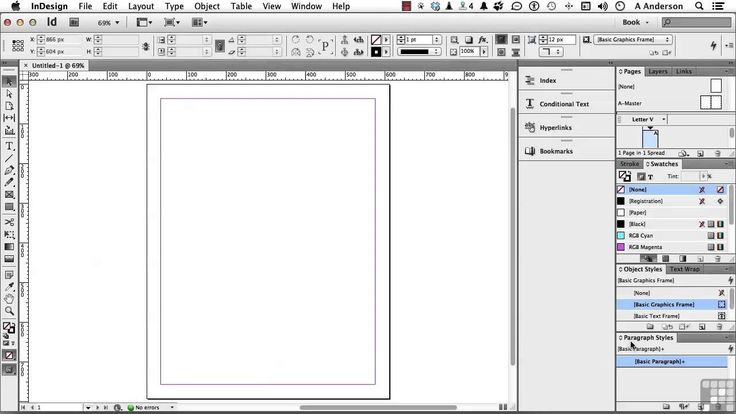Select the Selection tool in toolbox
Screen dimensions: 736x414
pos(9,82)
